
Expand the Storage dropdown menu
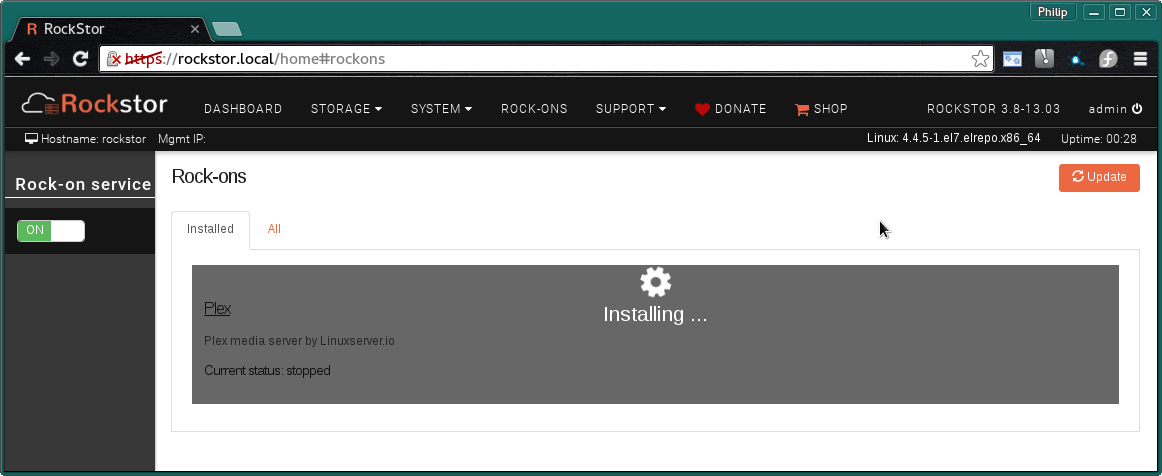click(x=346, y=109)
